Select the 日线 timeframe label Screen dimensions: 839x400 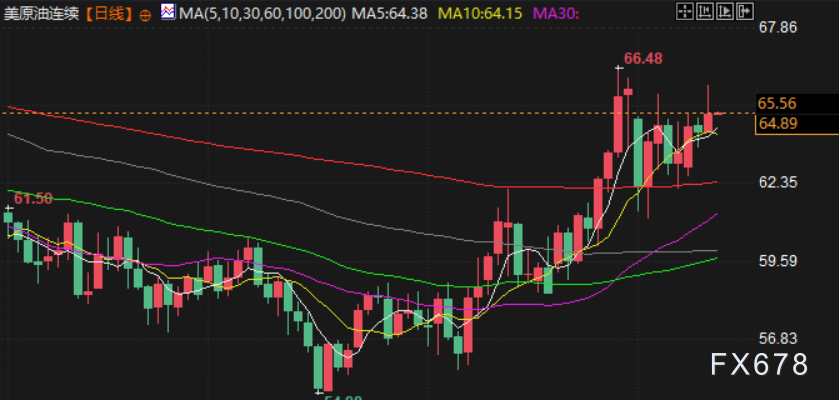(110, 15)
